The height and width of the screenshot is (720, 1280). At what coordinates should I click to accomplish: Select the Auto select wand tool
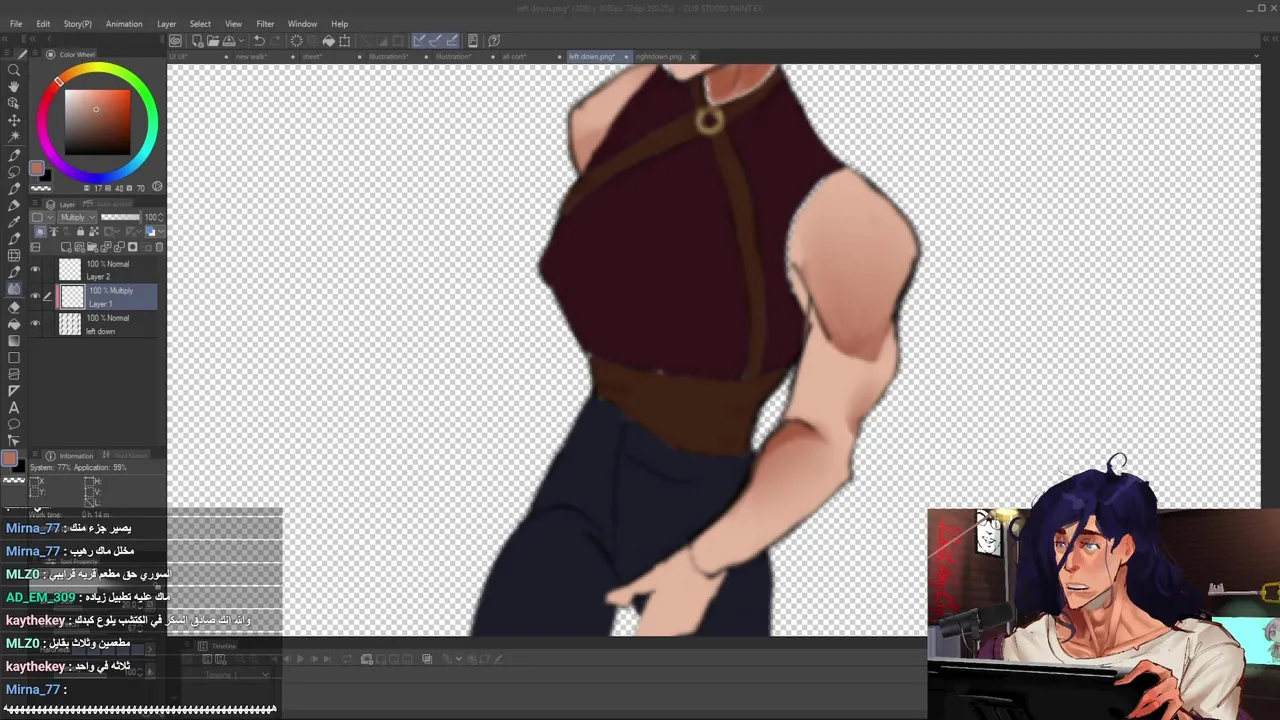point(14,136)
